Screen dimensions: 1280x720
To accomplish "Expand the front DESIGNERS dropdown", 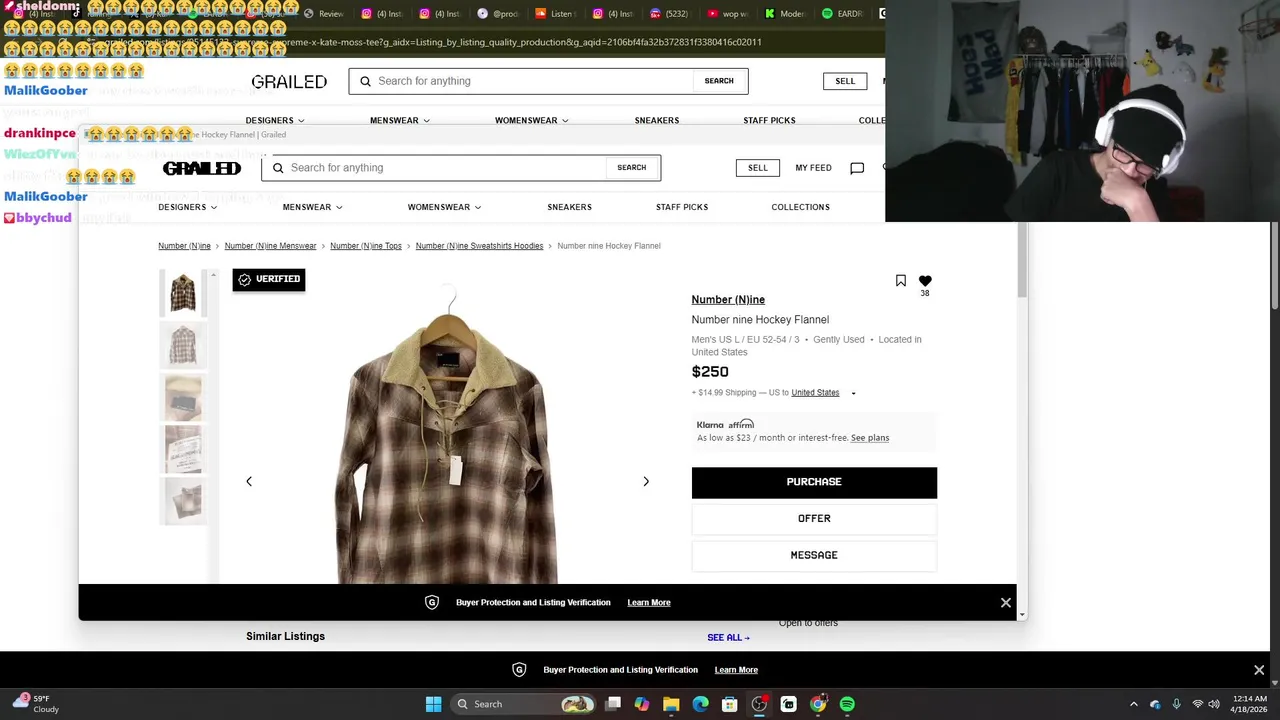I will [188, 207].
